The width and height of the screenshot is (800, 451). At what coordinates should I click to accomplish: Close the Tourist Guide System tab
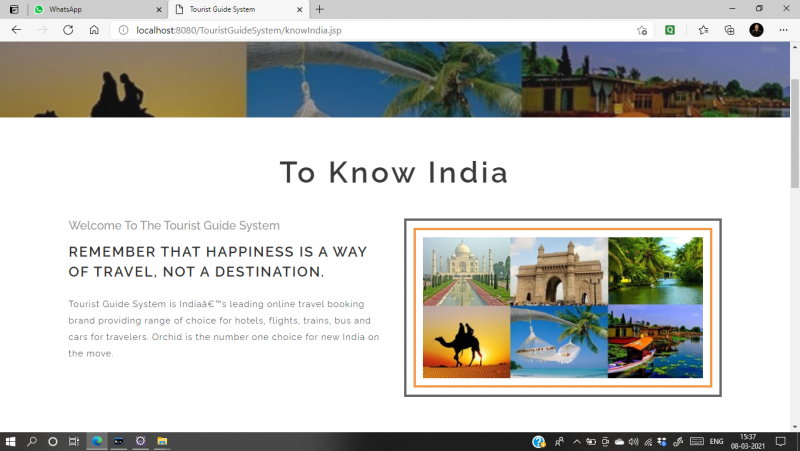(299, 9)
